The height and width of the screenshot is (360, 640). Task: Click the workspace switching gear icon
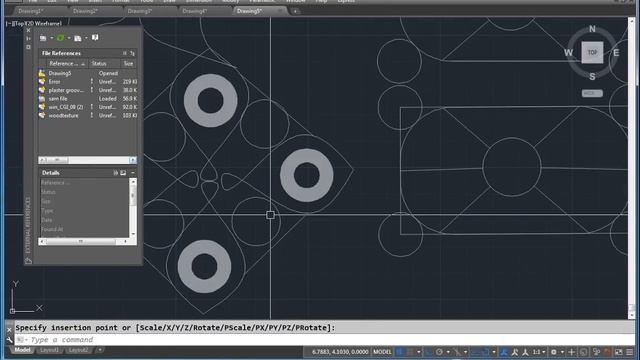554,352
